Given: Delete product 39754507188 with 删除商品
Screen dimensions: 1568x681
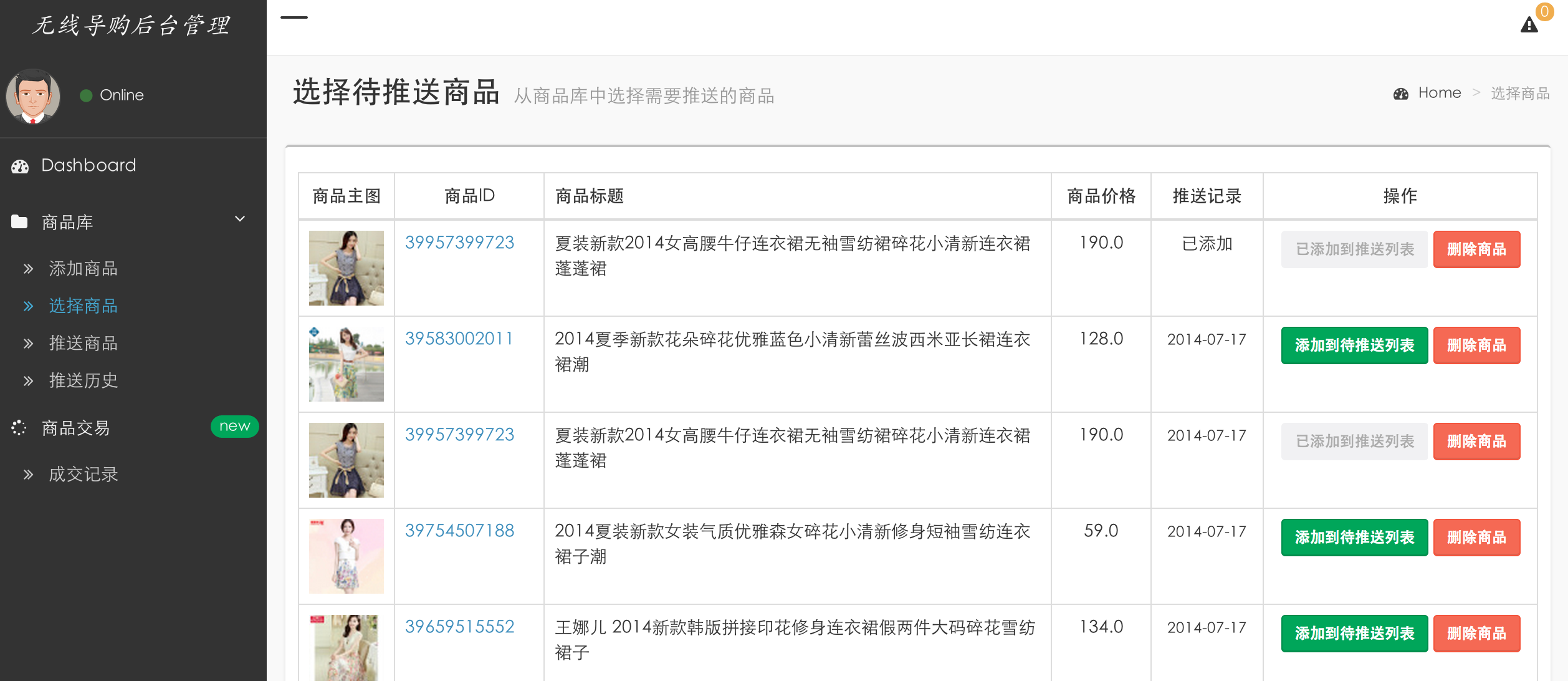Looking at the screenshot, I should click(x=1476, y=538).
